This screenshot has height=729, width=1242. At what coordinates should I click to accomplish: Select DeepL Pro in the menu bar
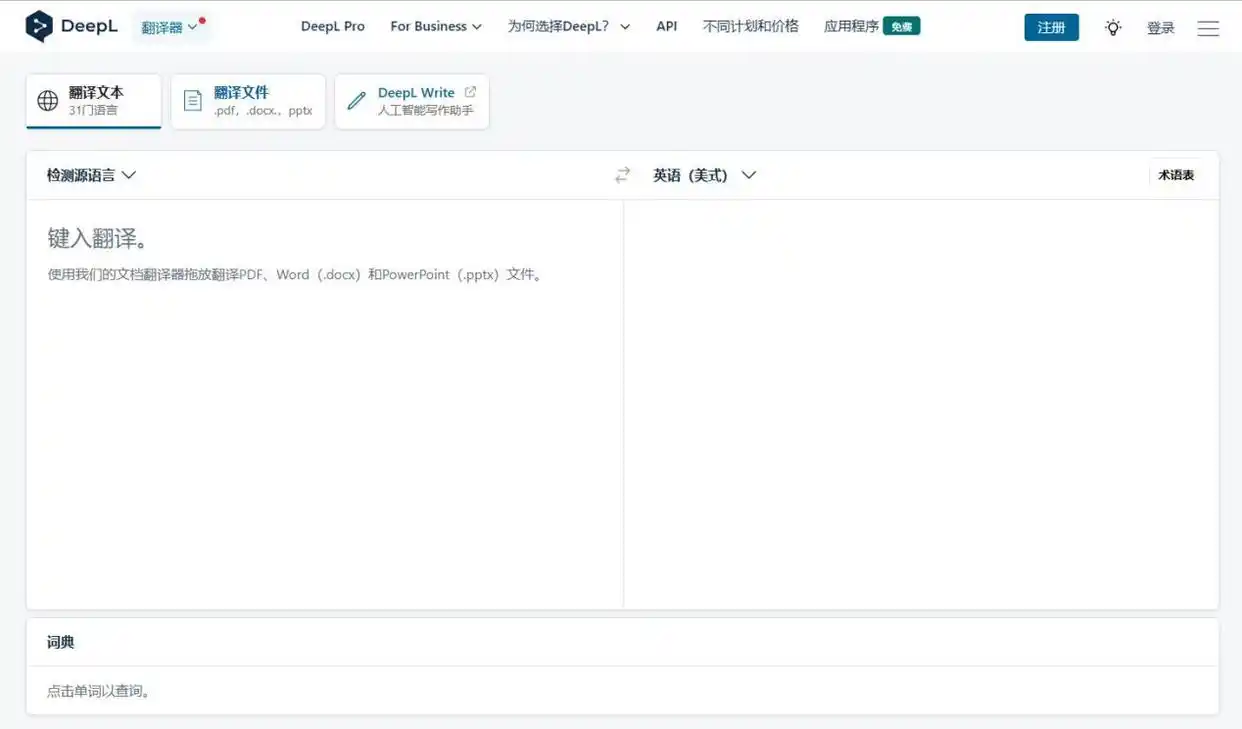pos(333,26)
